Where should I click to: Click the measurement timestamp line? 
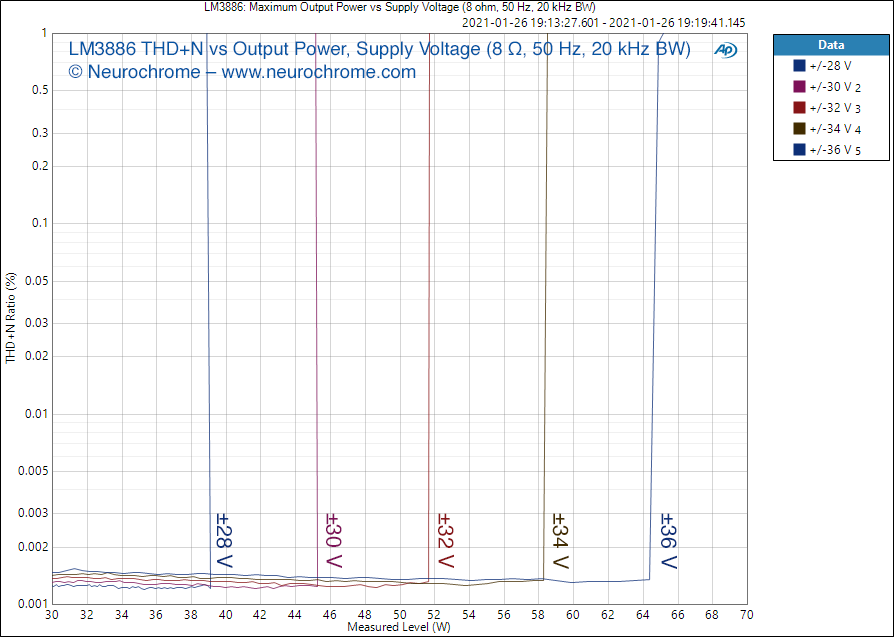click(603, 23)
